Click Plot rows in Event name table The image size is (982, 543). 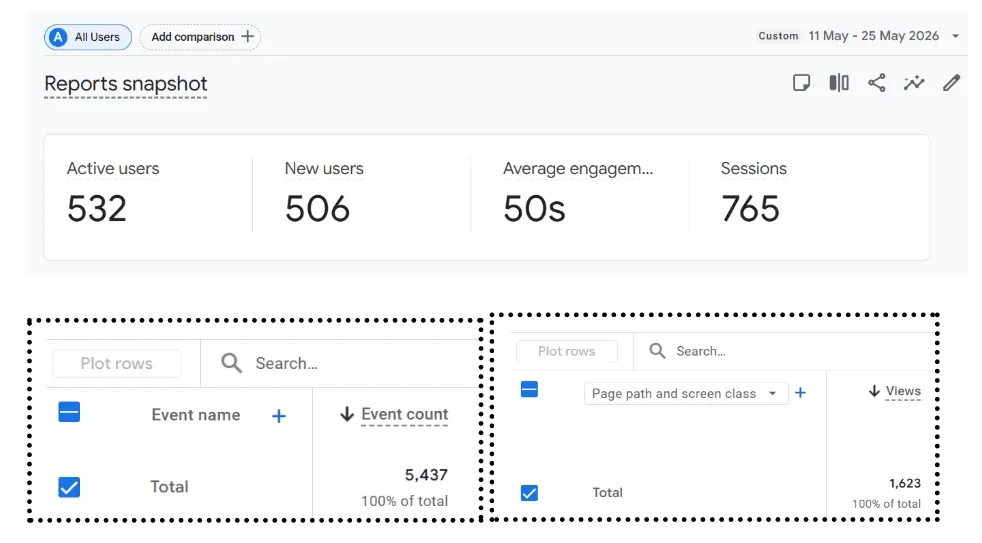[116, 363]
